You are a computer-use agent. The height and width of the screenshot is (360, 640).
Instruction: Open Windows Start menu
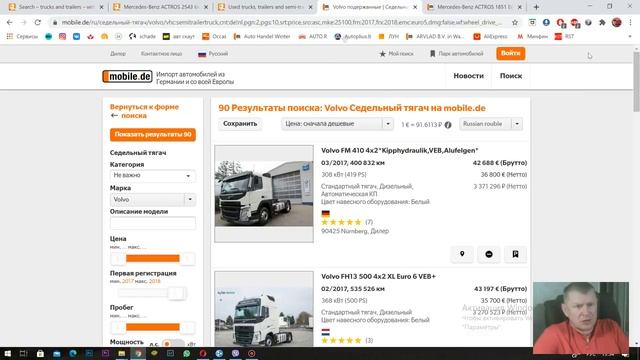tap(7, 353)
